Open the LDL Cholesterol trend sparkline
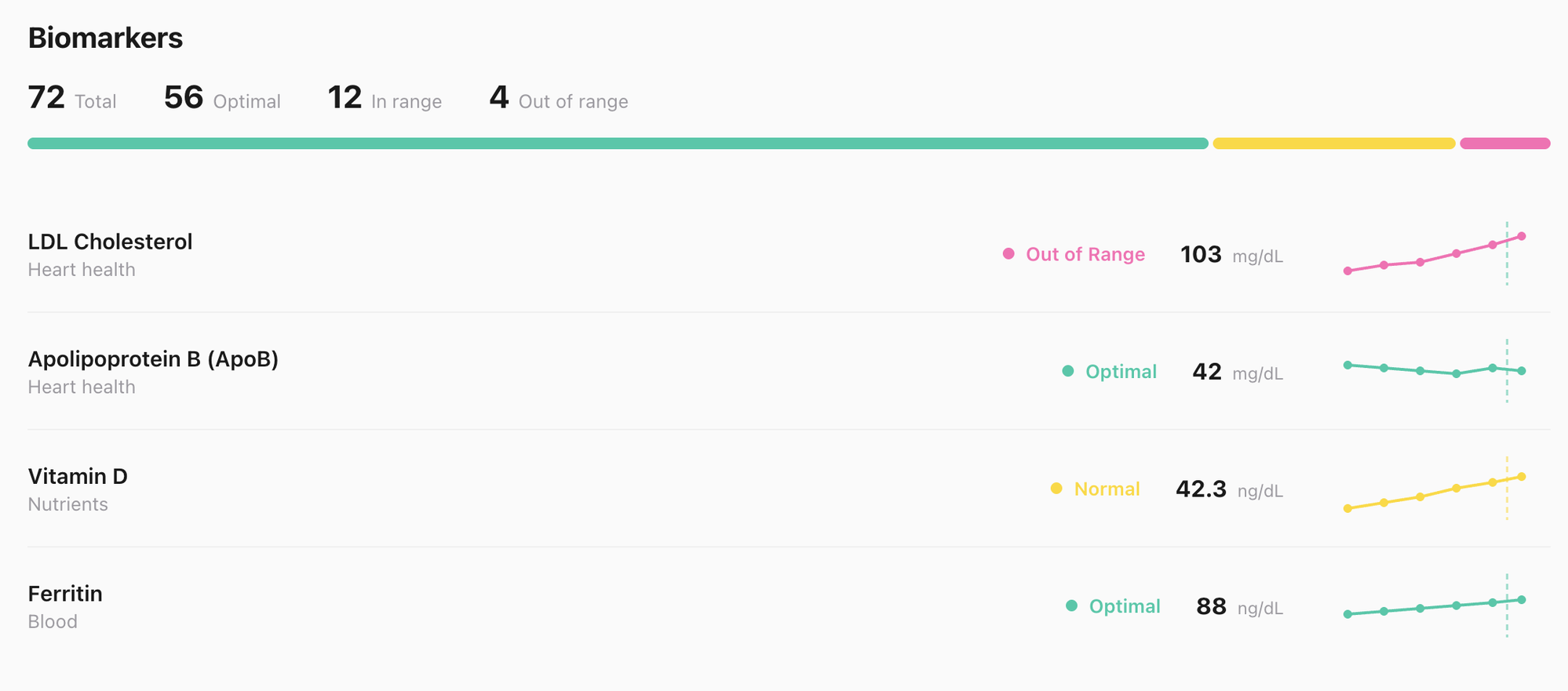This screenshot has width=1568, height=691. coord(1434,254)
